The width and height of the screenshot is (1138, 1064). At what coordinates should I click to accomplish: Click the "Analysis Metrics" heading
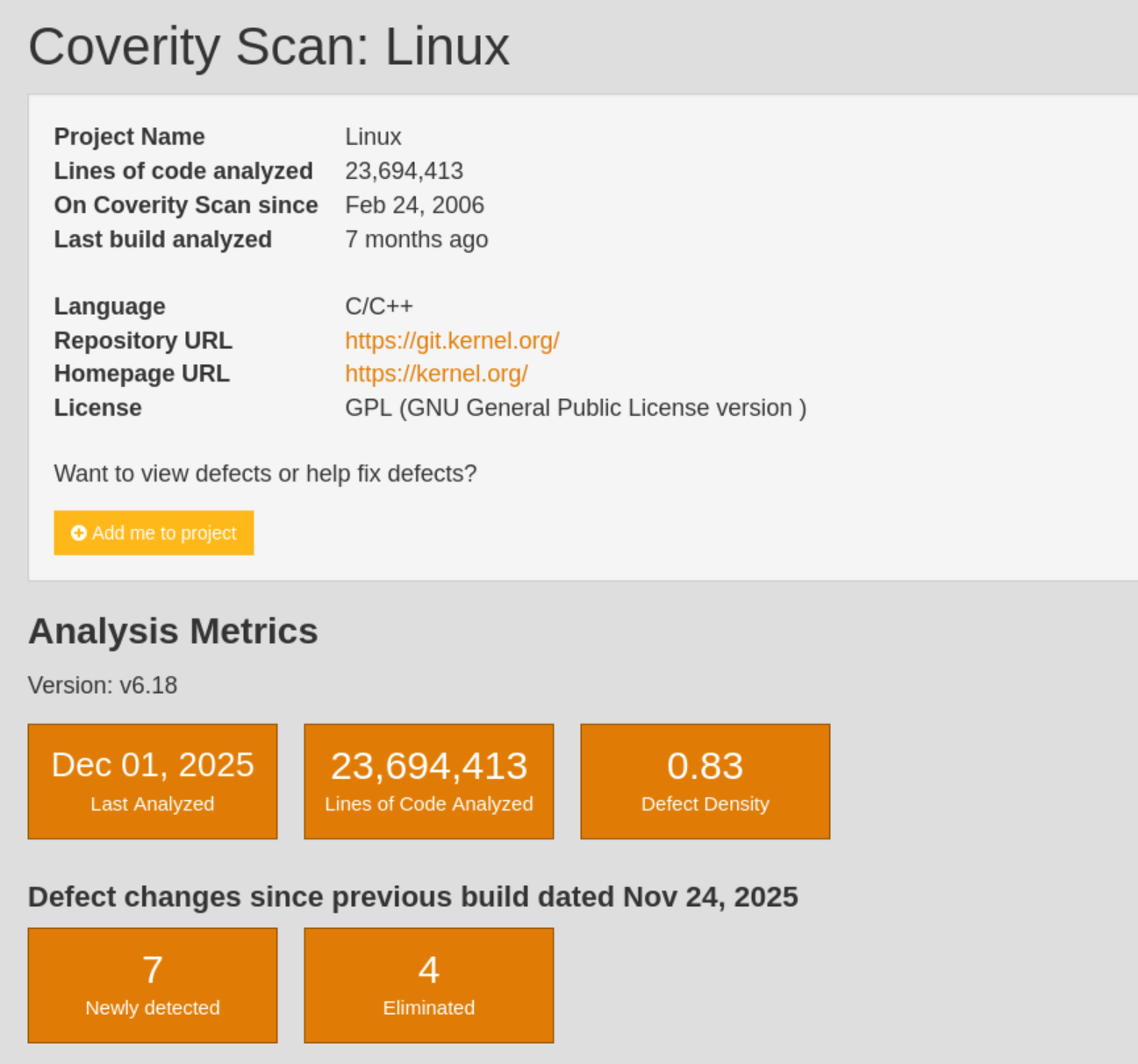[x=173, y=632]
